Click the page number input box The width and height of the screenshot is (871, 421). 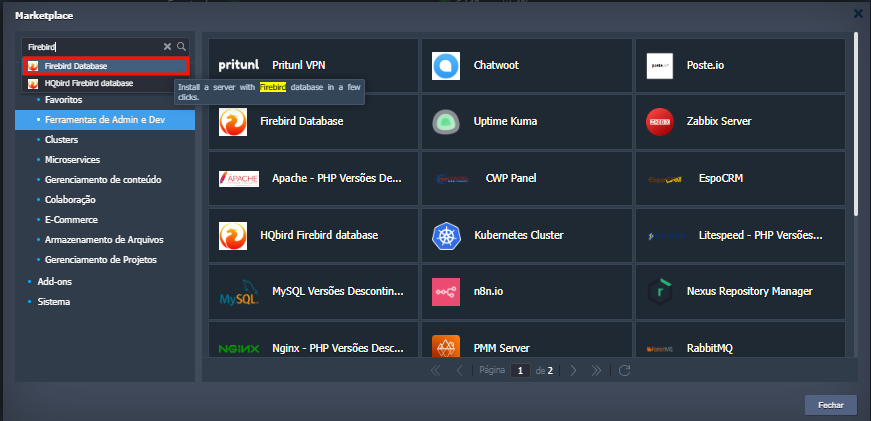[520, 370]
